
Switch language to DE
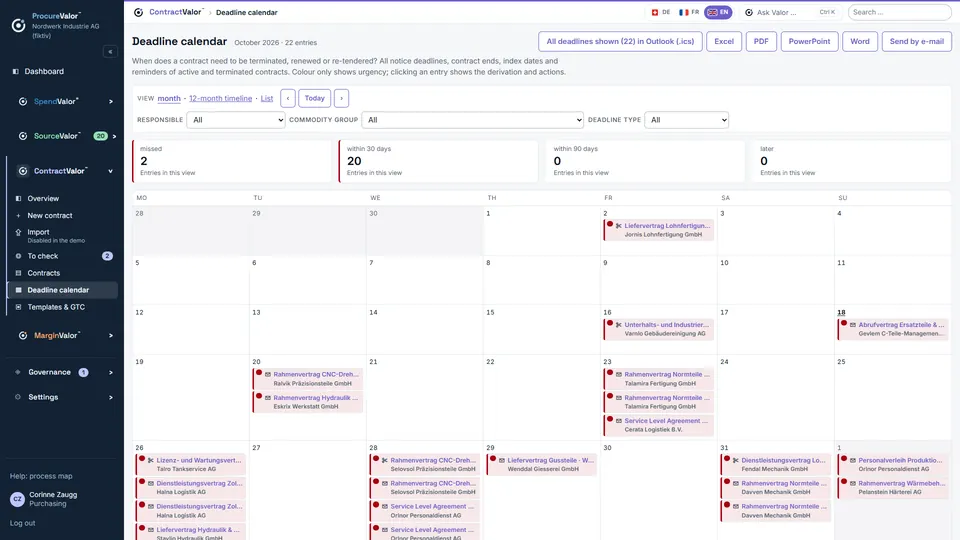tap(661, 12)
